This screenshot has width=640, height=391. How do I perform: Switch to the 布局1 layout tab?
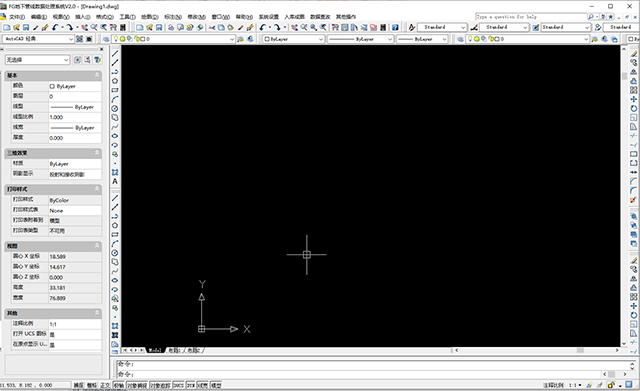coord(174,350)
